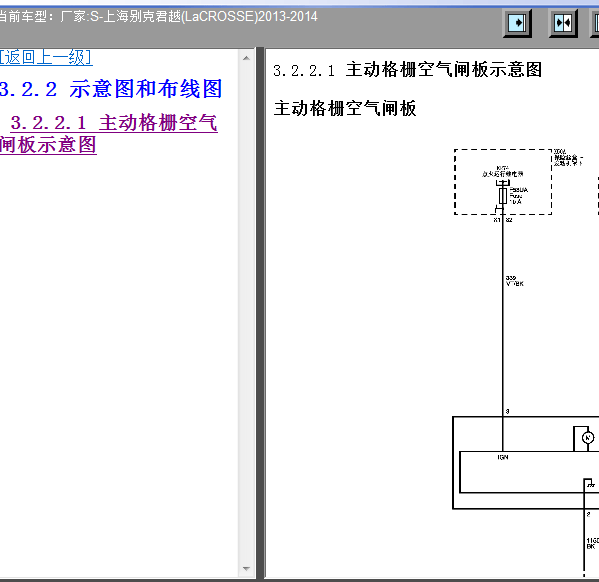Click the left panel scroll-down arrow
Viewport: 599px width, 582px height.
[x=246, y=569]
